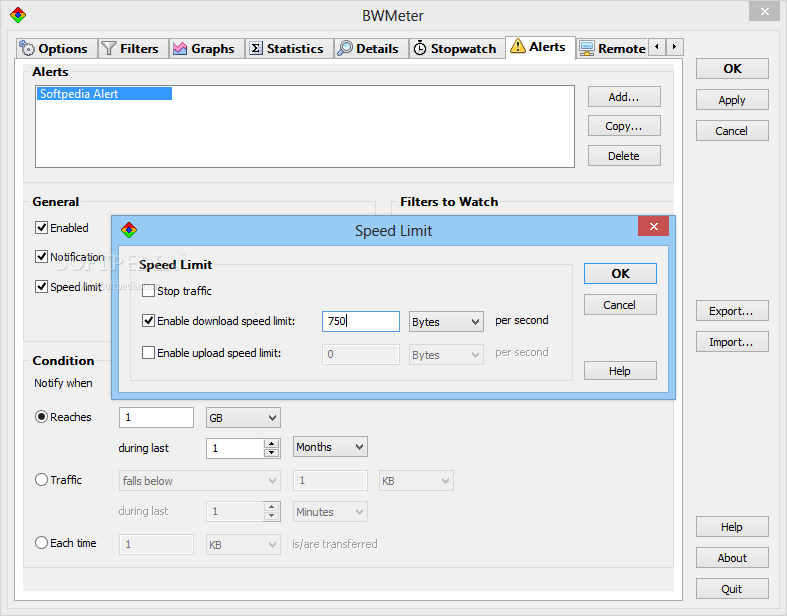Click the BWMeter app icon in title bar

18,15
